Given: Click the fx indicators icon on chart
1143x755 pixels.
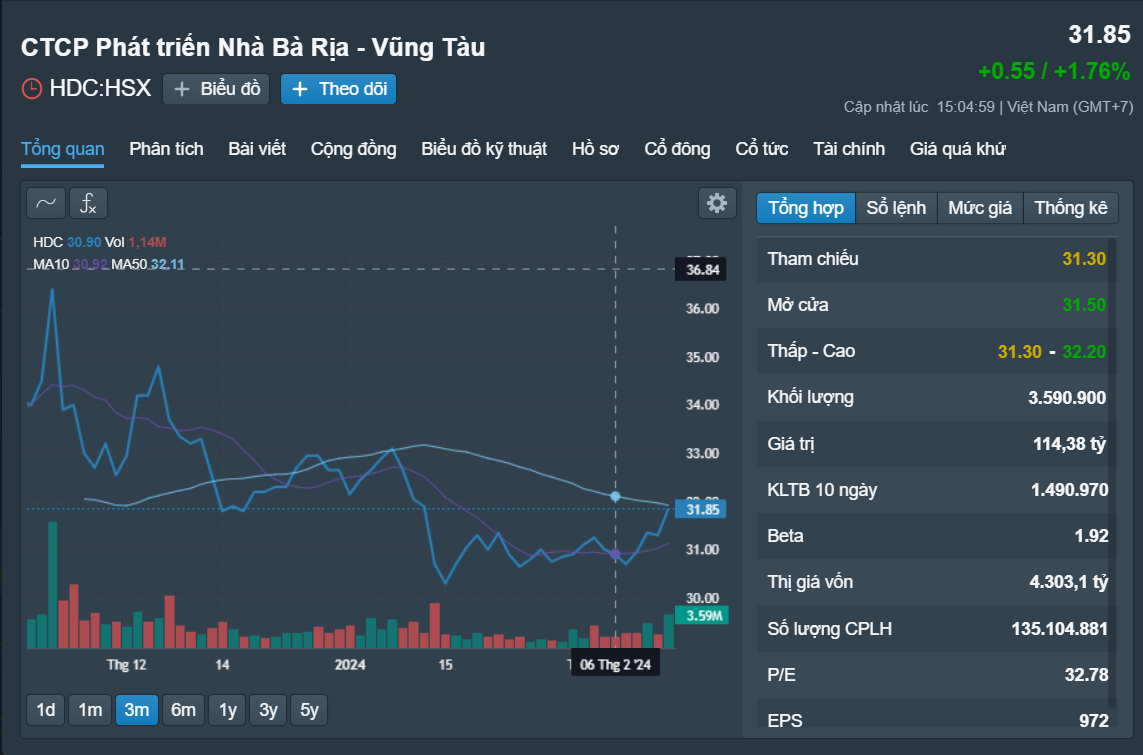Looking at the screenshot, I should (x=89, y=203).
